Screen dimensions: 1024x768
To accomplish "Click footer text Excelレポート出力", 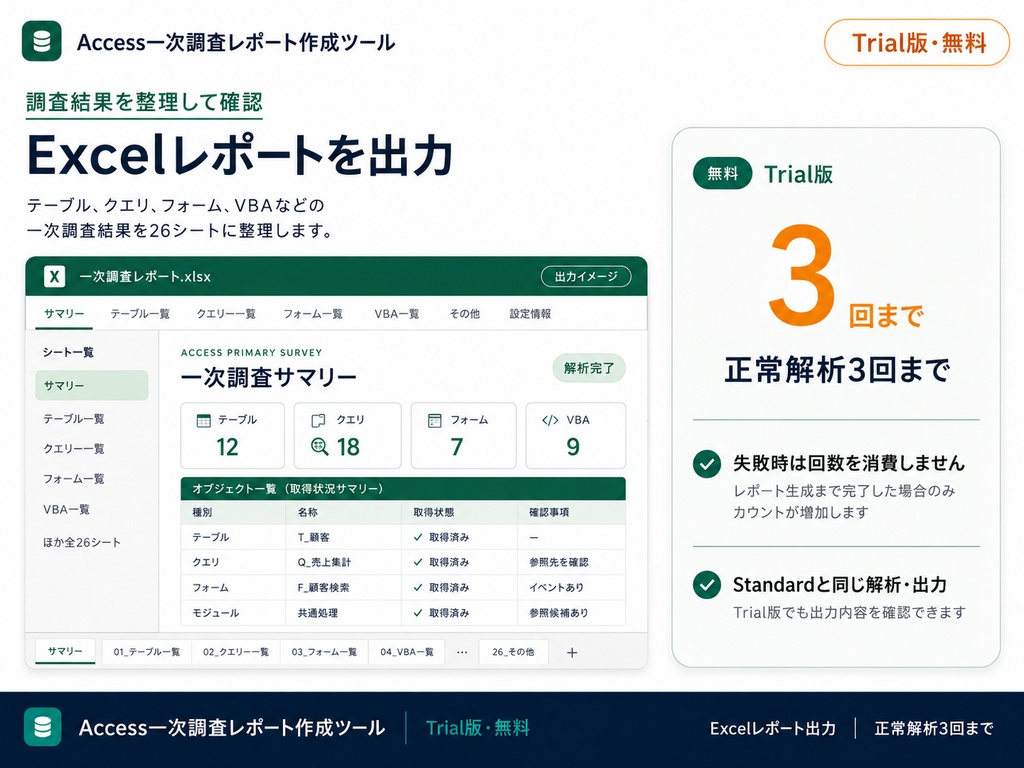I will [x=773, y=729].
